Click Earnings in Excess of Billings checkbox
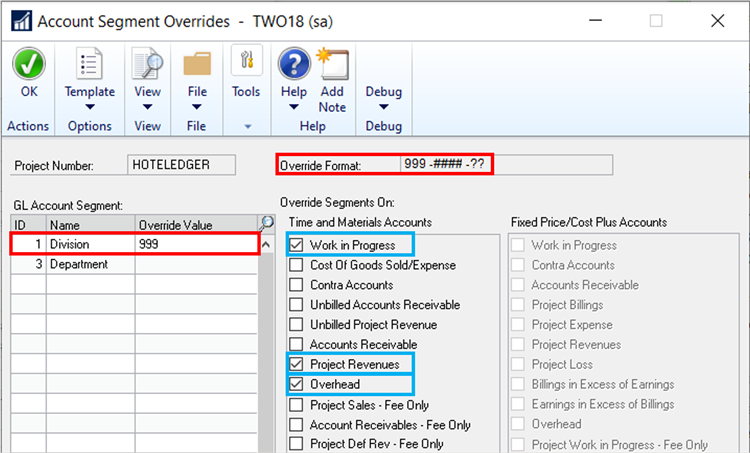Screen dimensions: 750x453 [x=518, y=404]
